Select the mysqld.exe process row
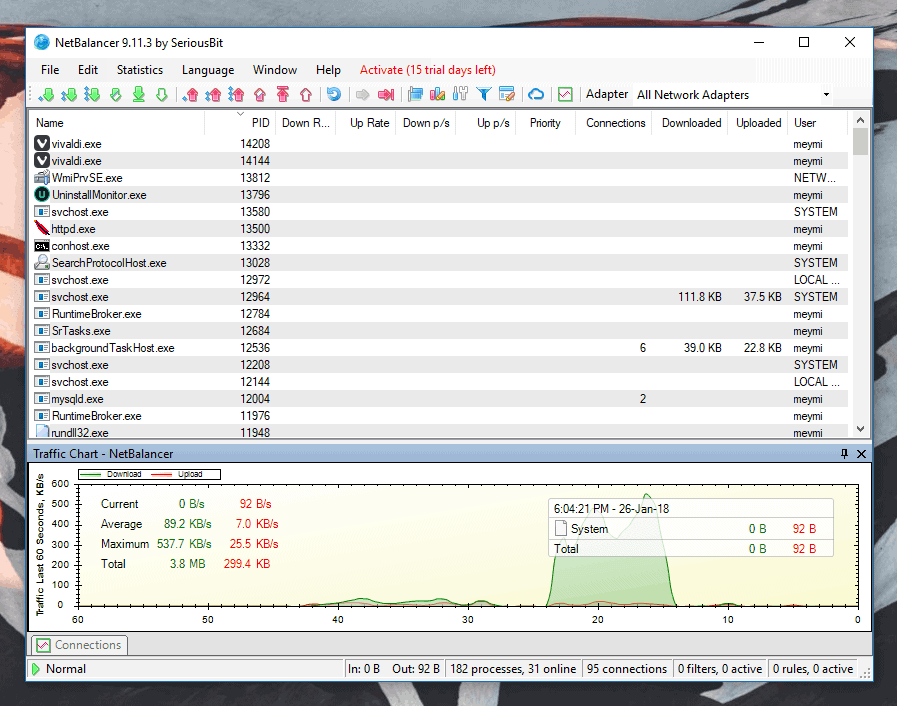 (439, 399)
